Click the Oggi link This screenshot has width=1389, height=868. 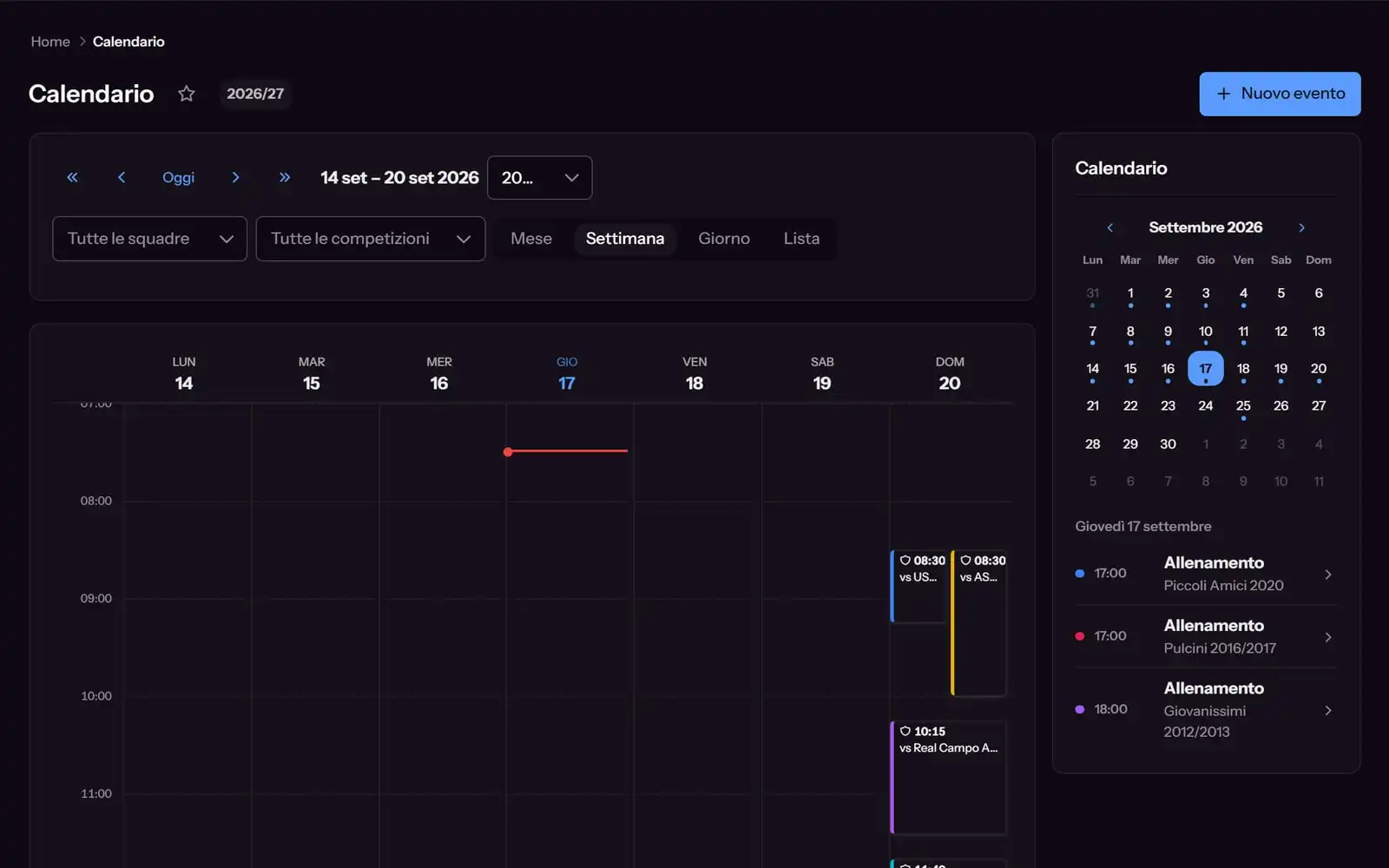click(x=178, y=177)
